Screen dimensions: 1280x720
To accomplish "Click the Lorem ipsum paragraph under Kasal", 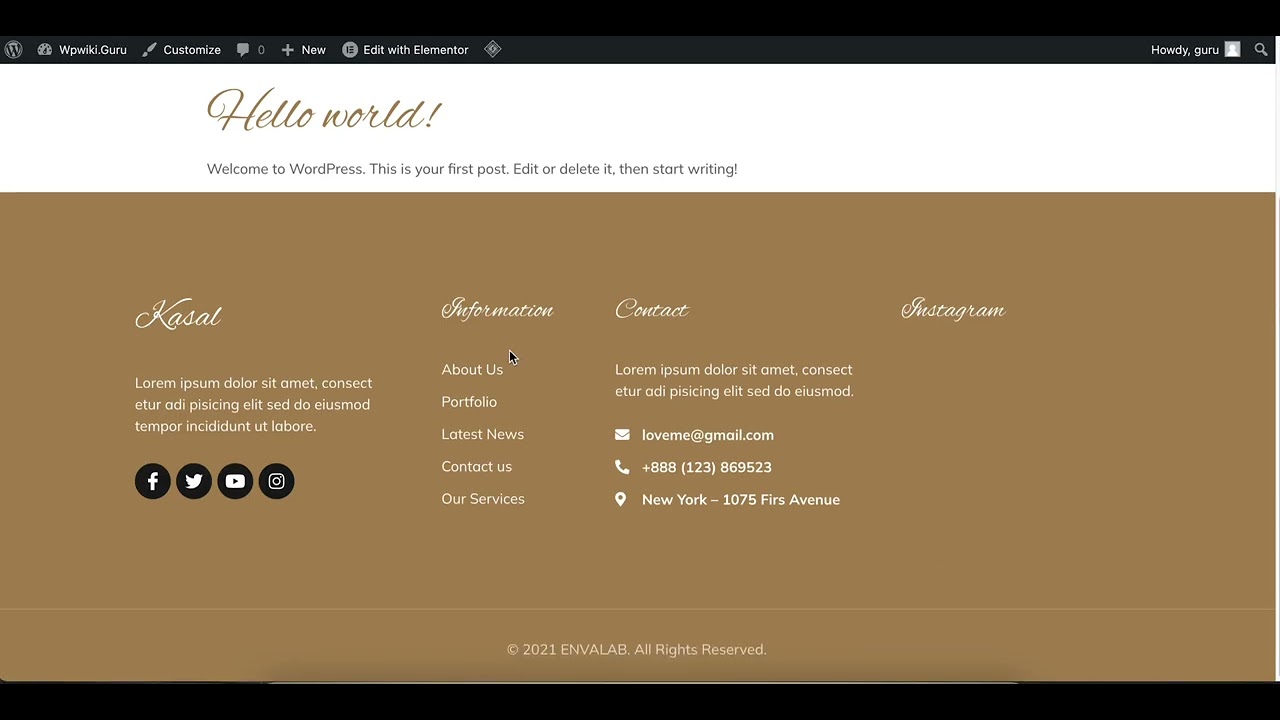I will click(x=253, y=404).
